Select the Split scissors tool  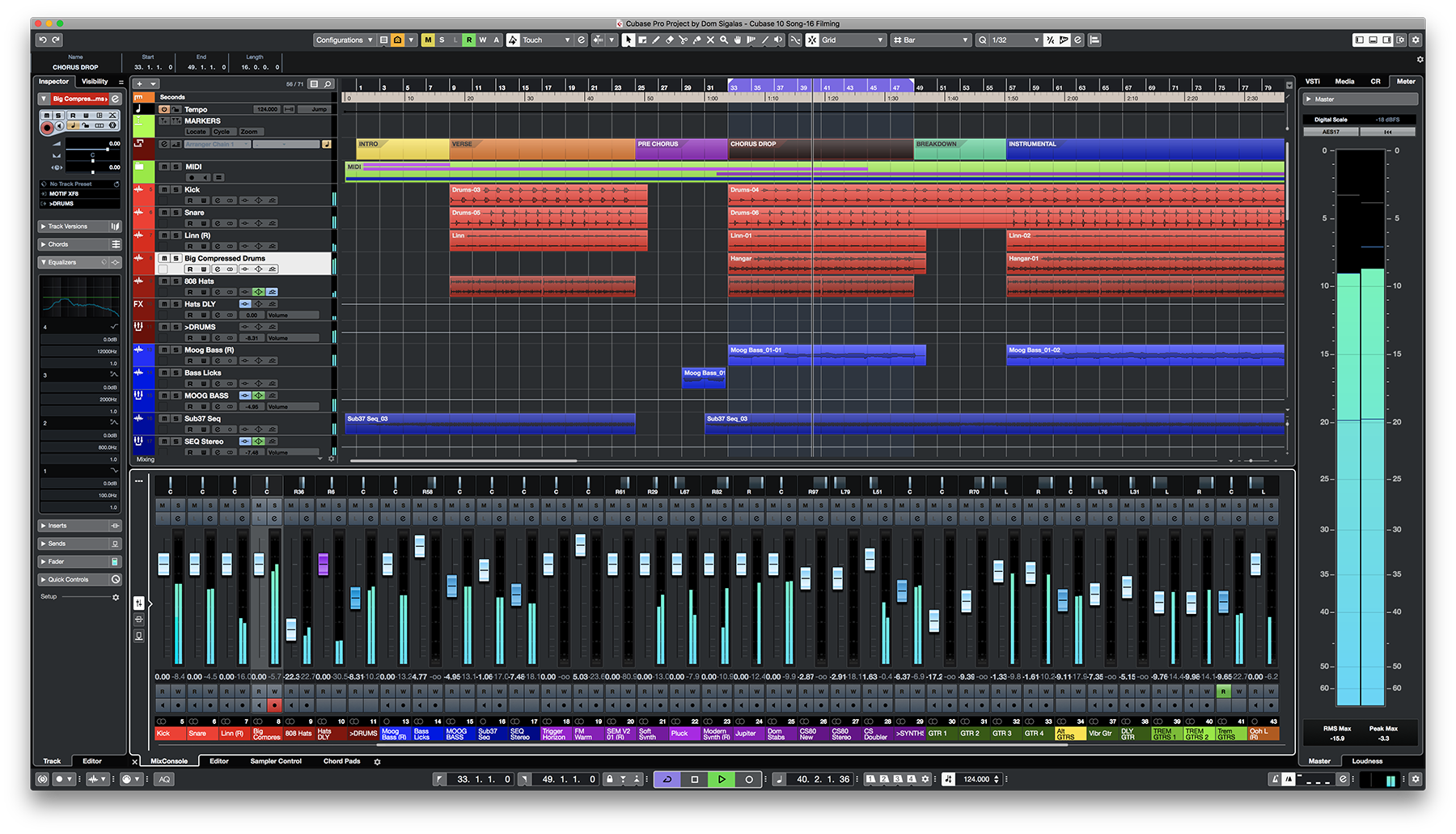coord(684,40)
